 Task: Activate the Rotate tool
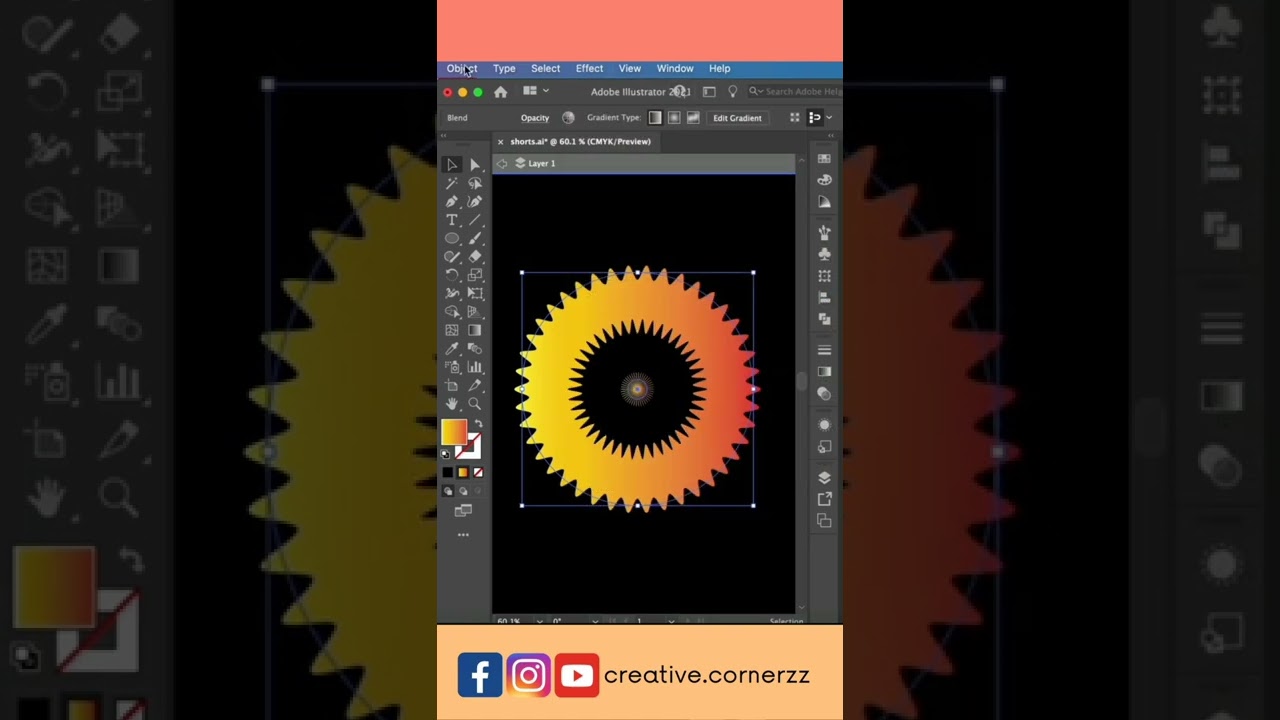(452, 275)
